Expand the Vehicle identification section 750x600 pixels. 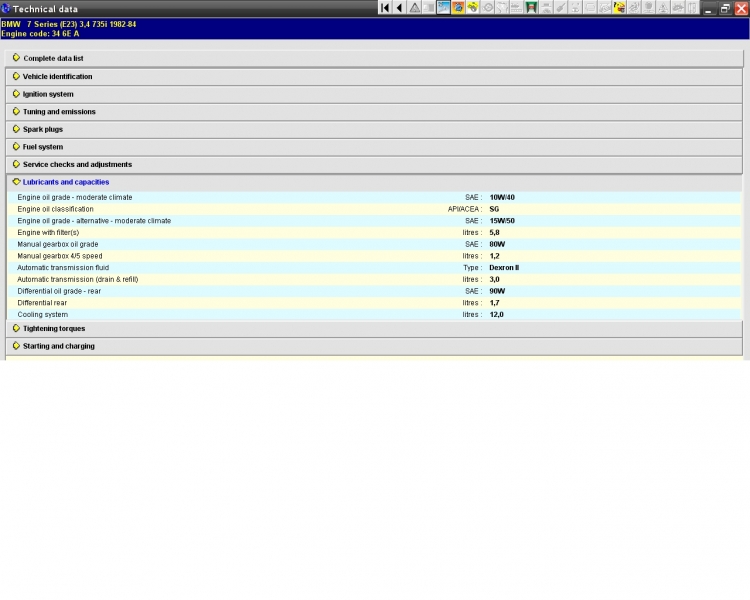(57, 77)
